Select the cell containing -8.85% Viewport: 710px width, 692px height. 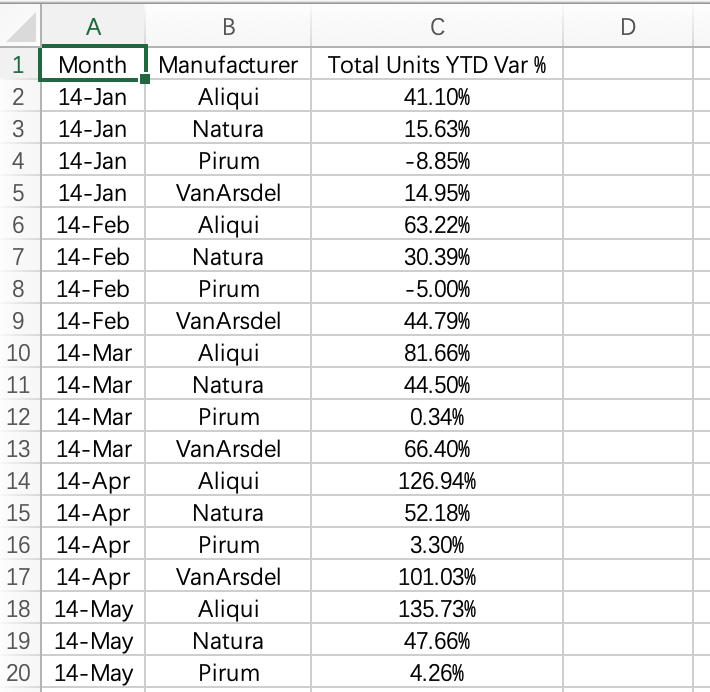point(437,160)
